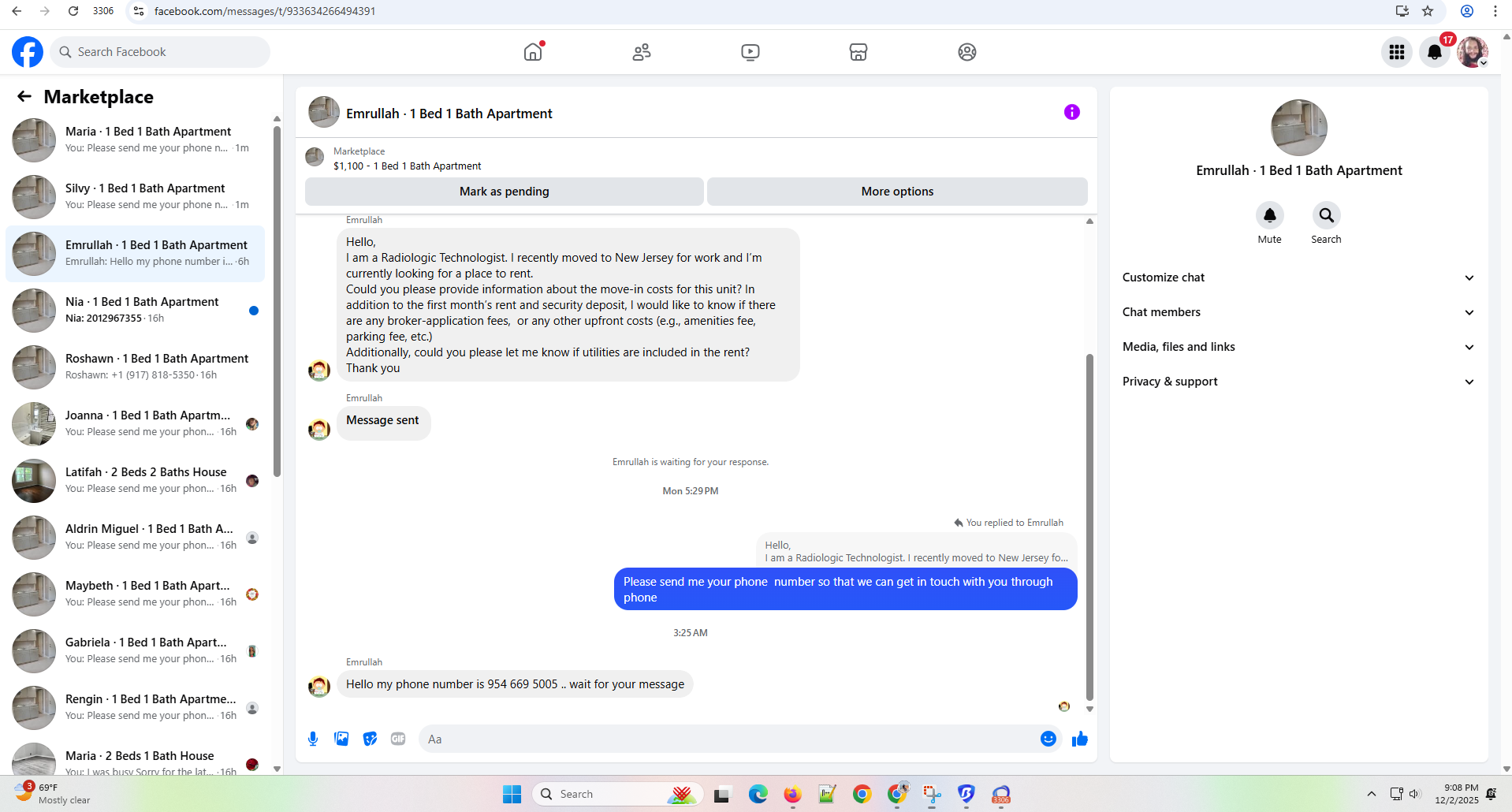Click the chat messages scrollbar
This screenshot has height=812, width=1512.
[1089, 527]
